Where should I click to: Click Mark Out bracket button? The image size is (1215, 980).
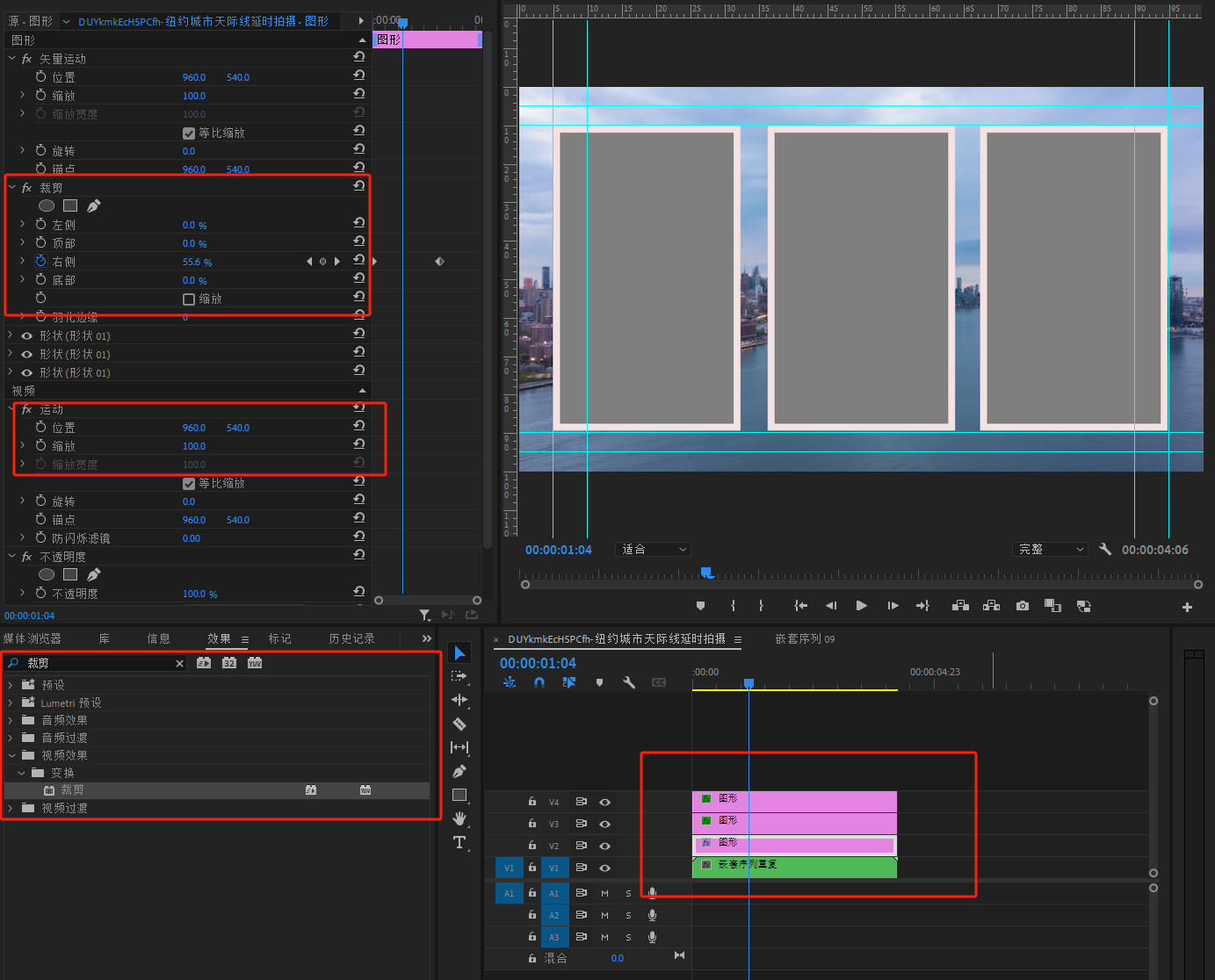pos(761,606)
